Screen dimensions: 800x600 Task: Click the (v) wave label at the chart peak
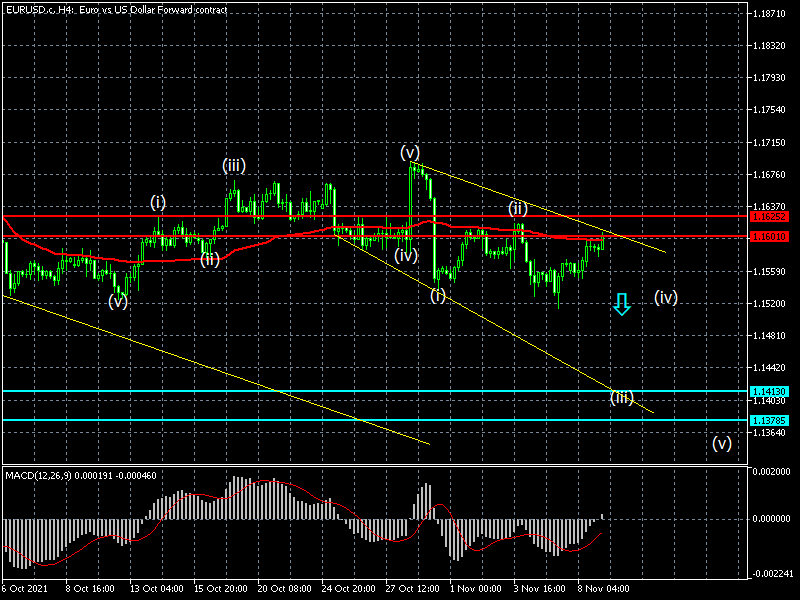410,152
